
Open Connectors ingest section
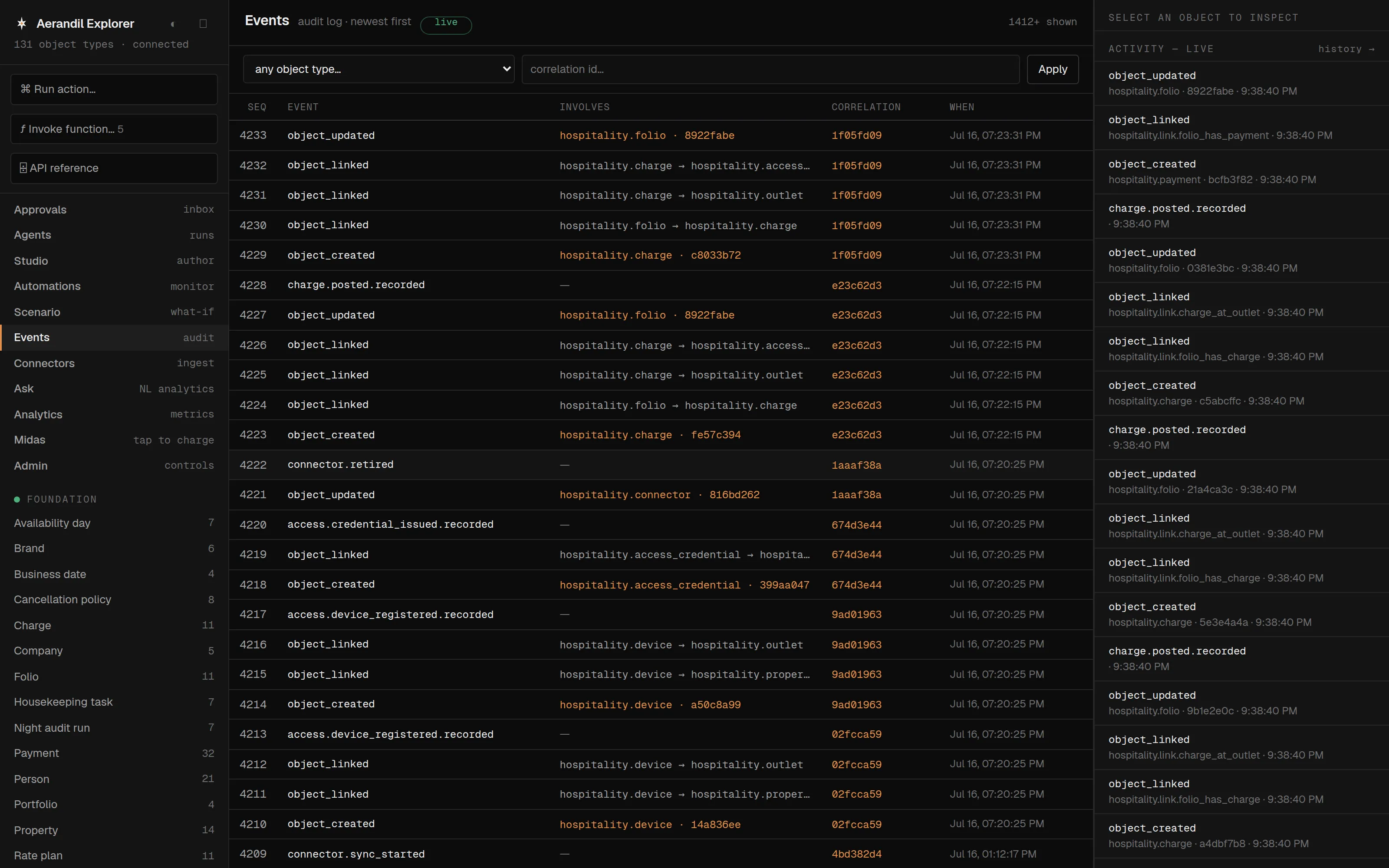pyautogui.click(x=114, y=363)
